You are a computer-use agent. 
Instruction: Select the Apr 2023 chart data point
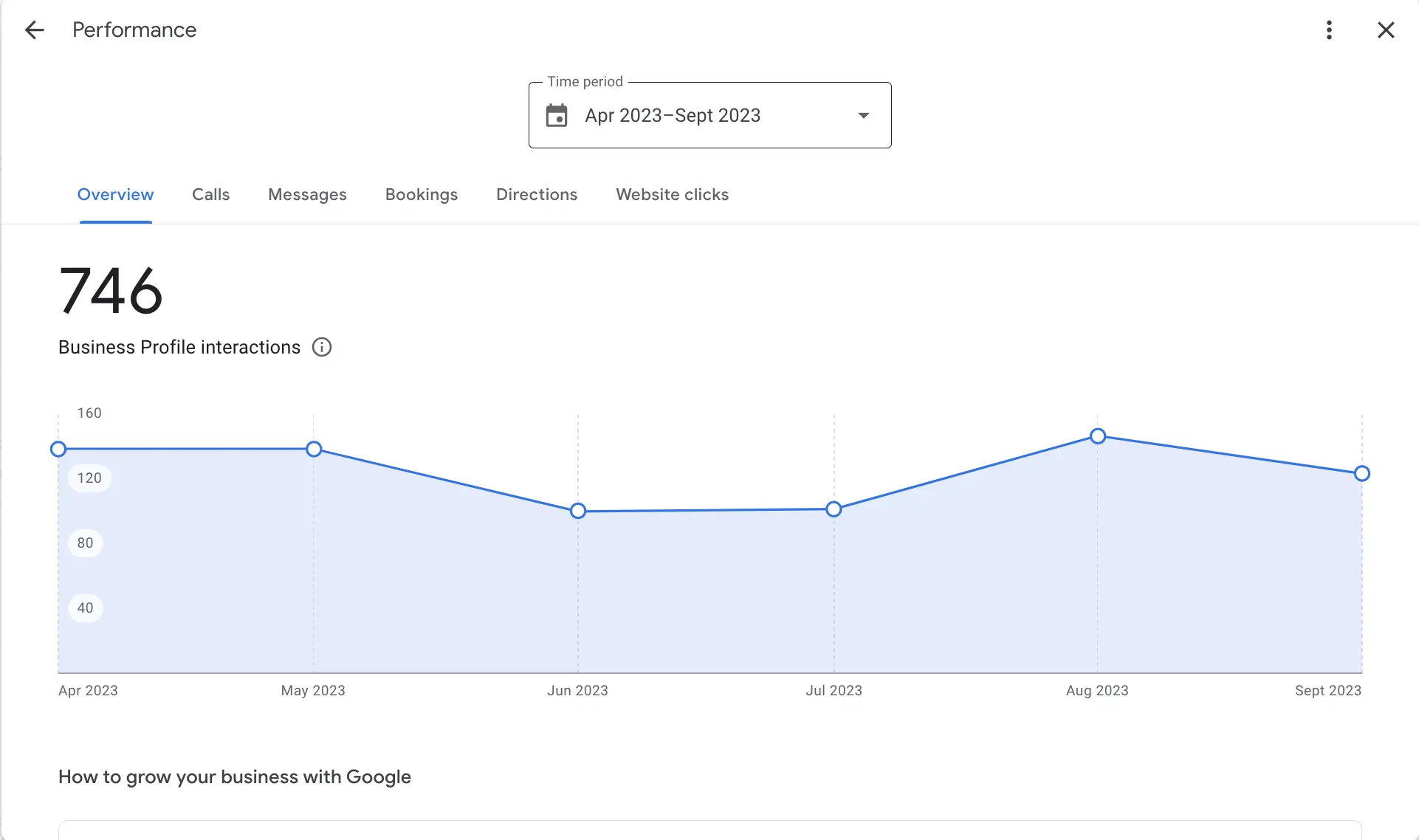coord(58,449)
